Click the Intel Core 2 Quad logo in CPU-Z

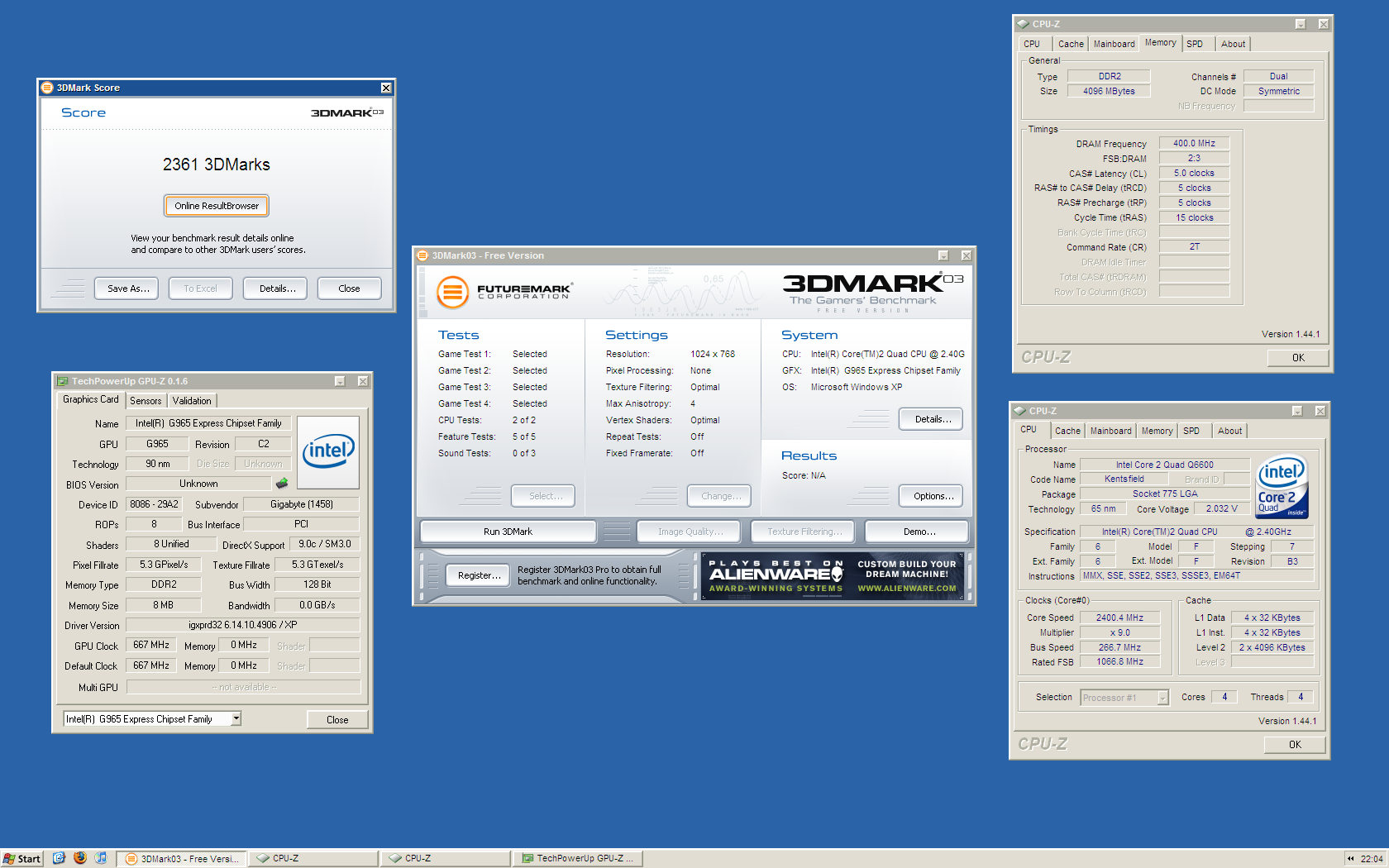pyautogui.click(x=1282, y=487)
